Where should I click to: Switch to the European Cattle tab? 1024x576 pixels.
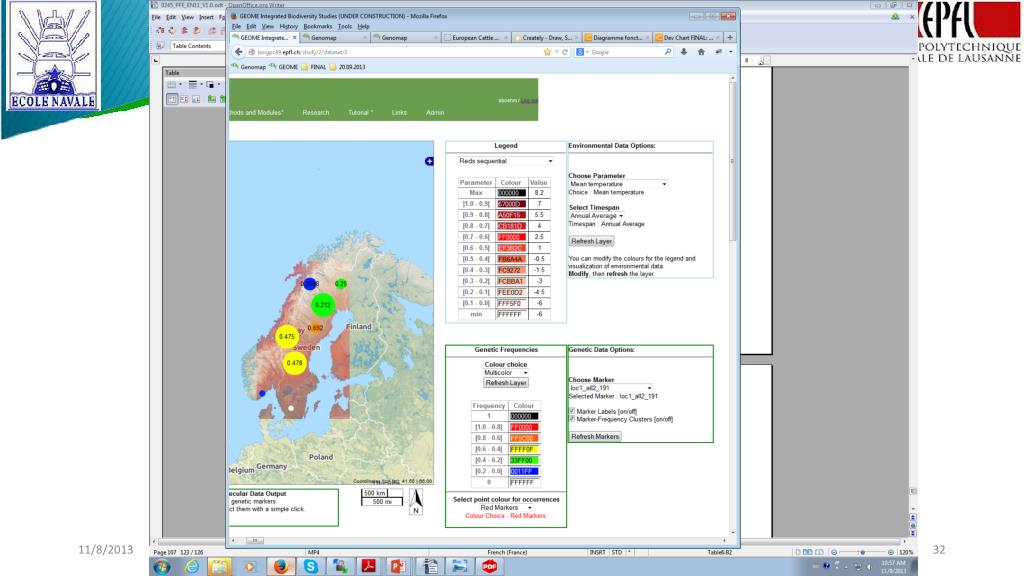pos(472,37)
